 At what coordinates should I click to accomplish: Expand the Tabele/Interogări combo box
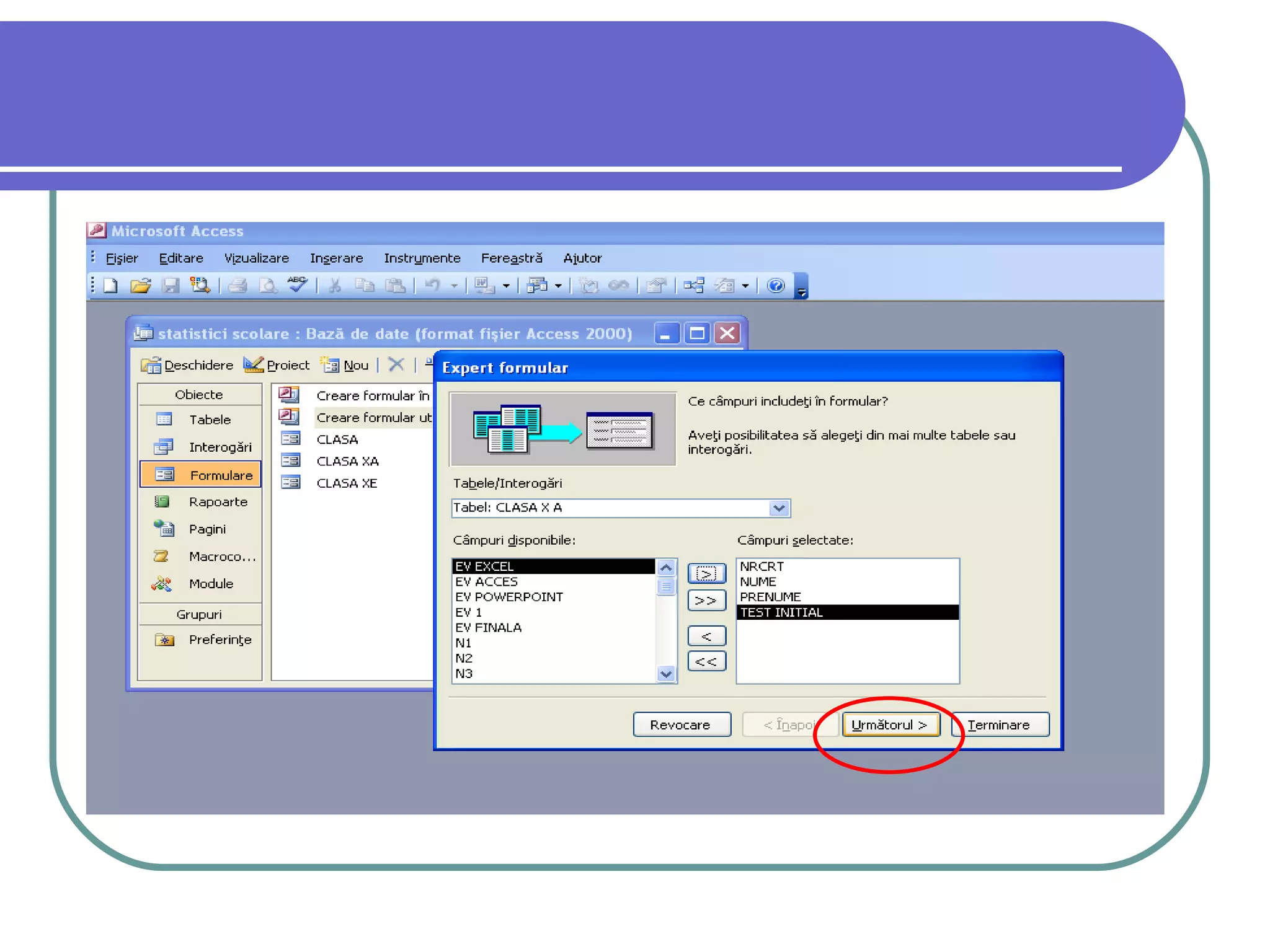tap(779, 508)
